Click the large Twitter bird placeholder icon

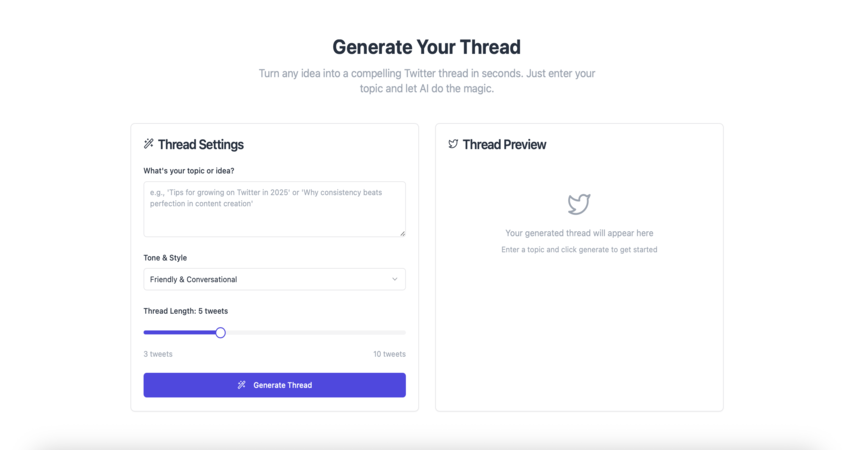click(x=579, y=204)
